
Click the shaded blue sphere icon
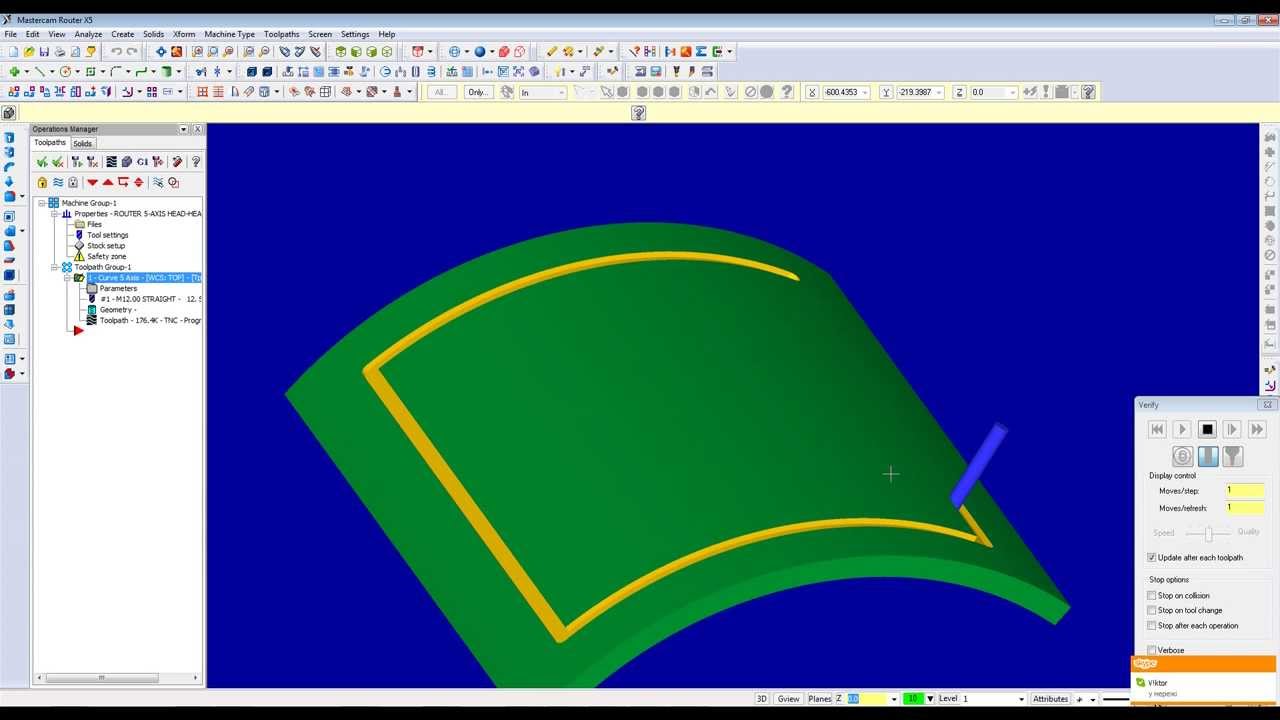point(480,52)
